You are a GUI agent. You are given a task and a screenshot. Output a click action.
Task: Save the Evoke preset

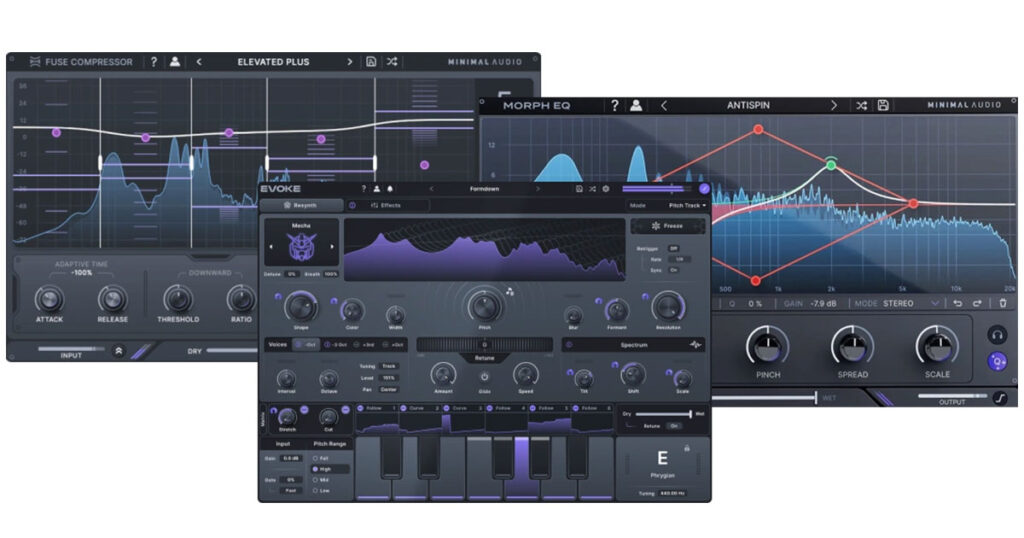point(579,189)
